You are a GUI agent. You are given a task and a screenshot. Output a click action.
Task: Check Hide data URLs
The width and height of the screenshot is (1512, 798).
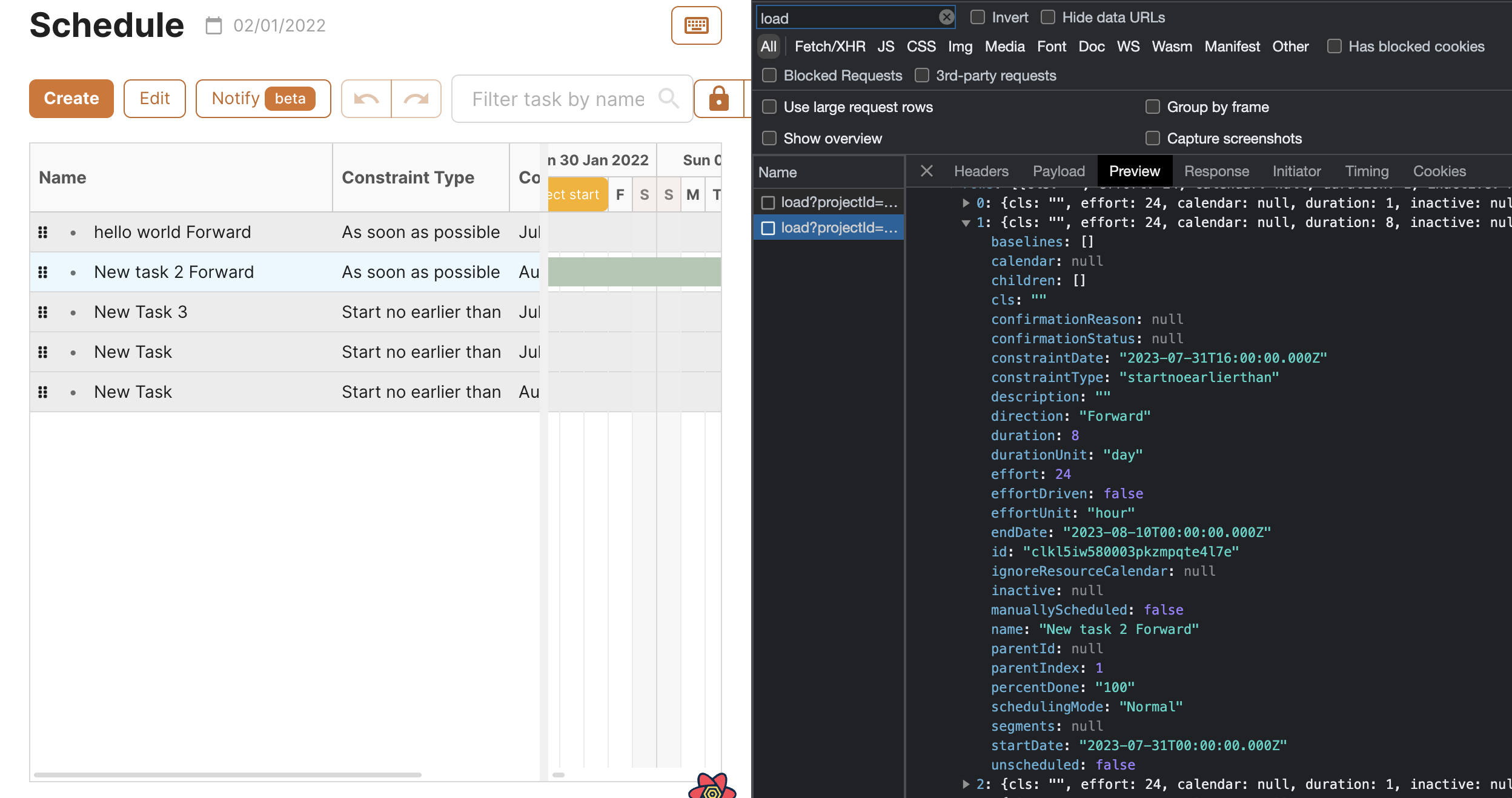(1047, 17)
